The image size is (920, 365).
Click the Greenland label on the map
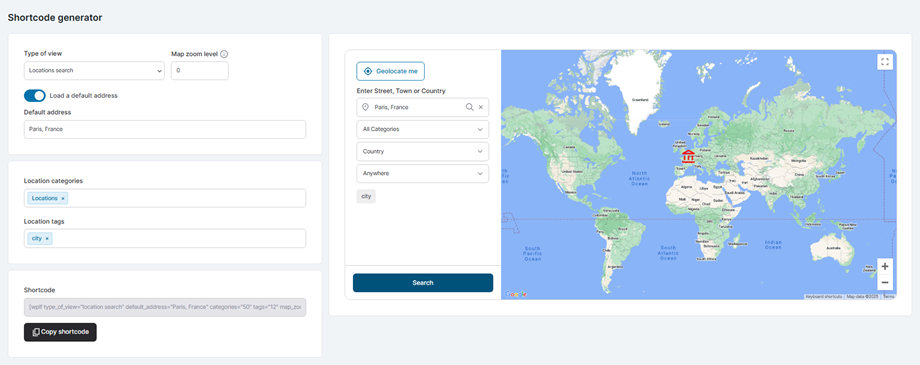click(639, 100)
